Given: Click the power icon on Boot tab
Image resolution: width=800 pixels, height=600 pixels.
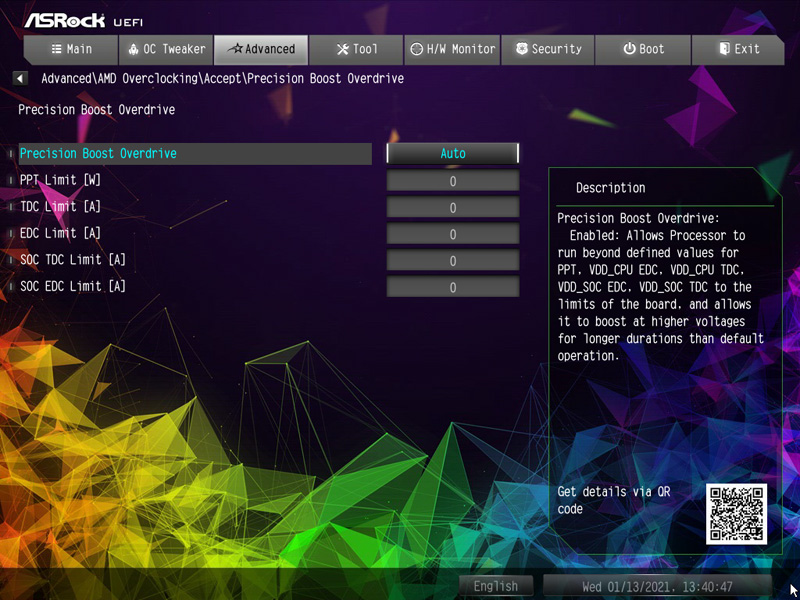Looking at the screenshot, I should tap(630, 49).
